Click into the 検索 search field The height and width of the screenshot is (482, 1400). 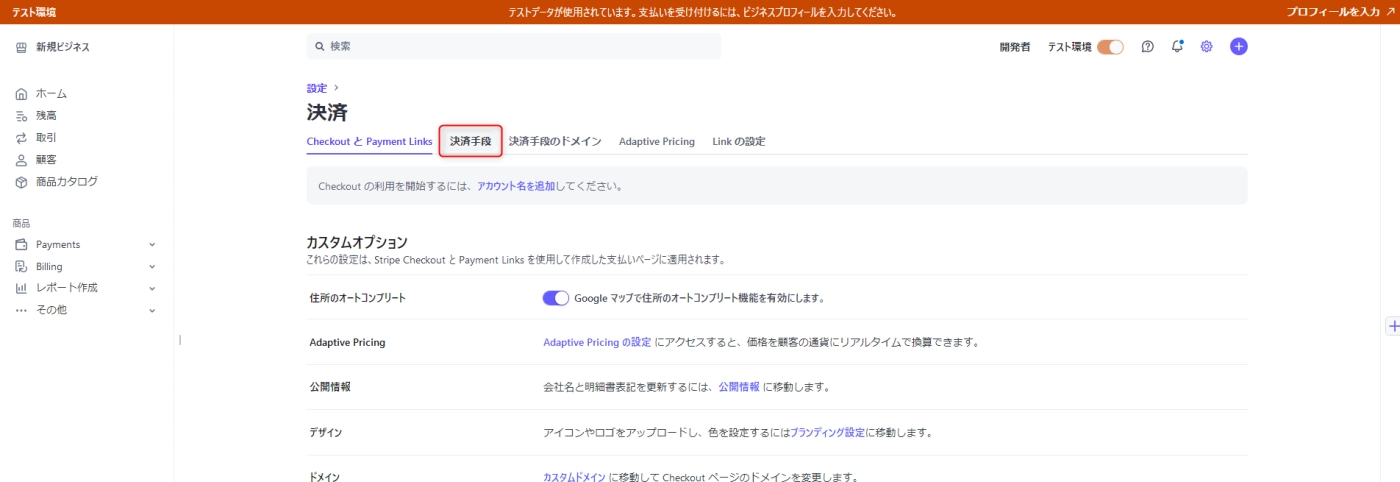[514, 46]
